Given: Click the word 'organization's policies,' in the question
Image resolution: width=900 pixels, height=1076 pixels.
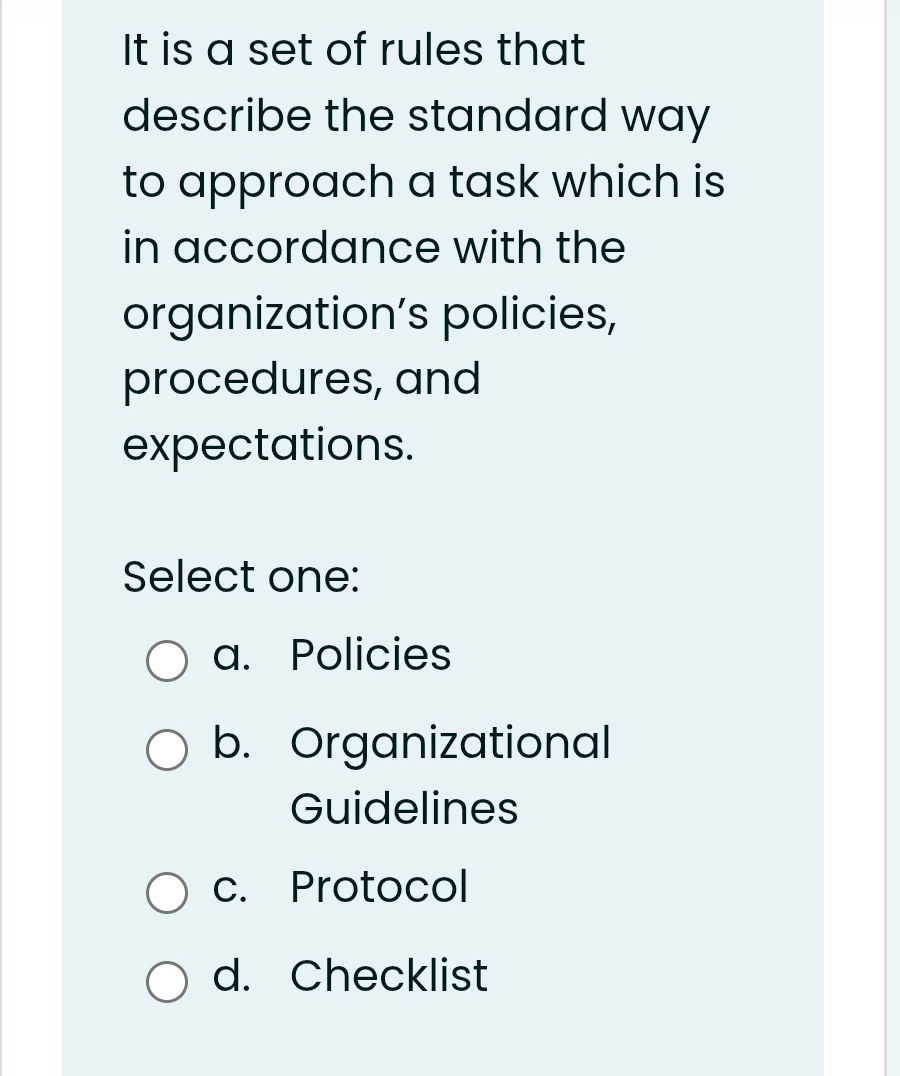Looking at the screenshot, I should pos(370,314).
